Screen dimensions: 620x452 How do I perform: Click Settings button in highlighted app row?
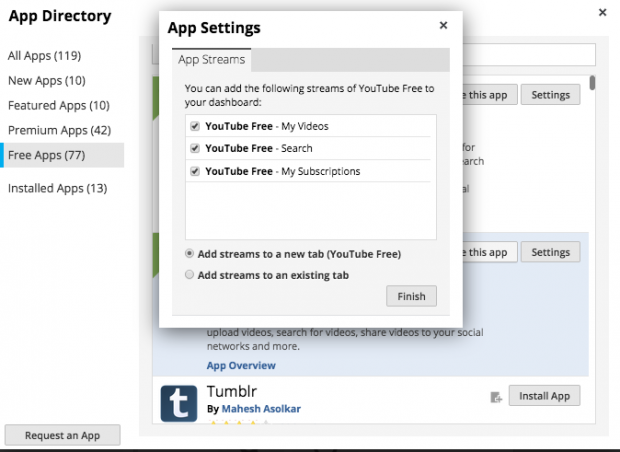tap(550, 252)
